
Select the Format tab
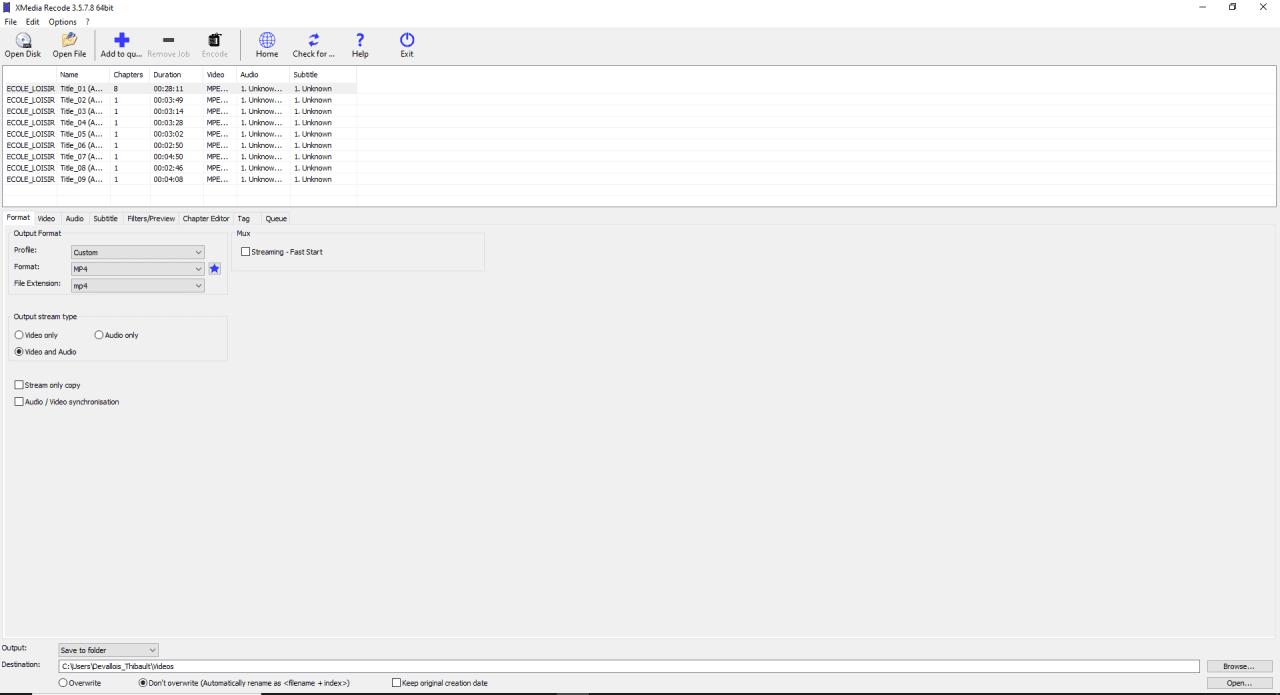pos(18,218)
